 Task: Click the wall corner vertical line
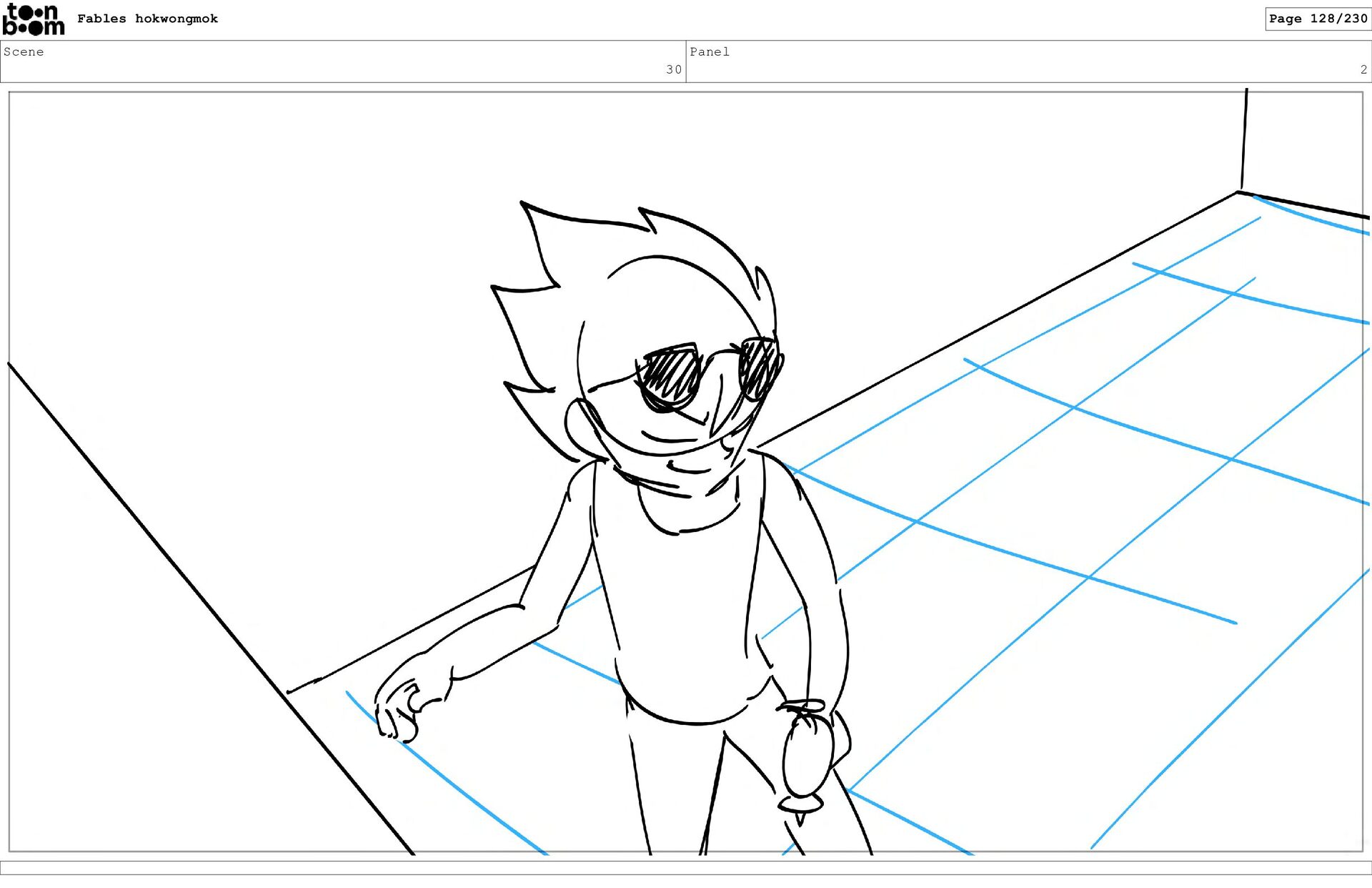[x=1244, y=139]
